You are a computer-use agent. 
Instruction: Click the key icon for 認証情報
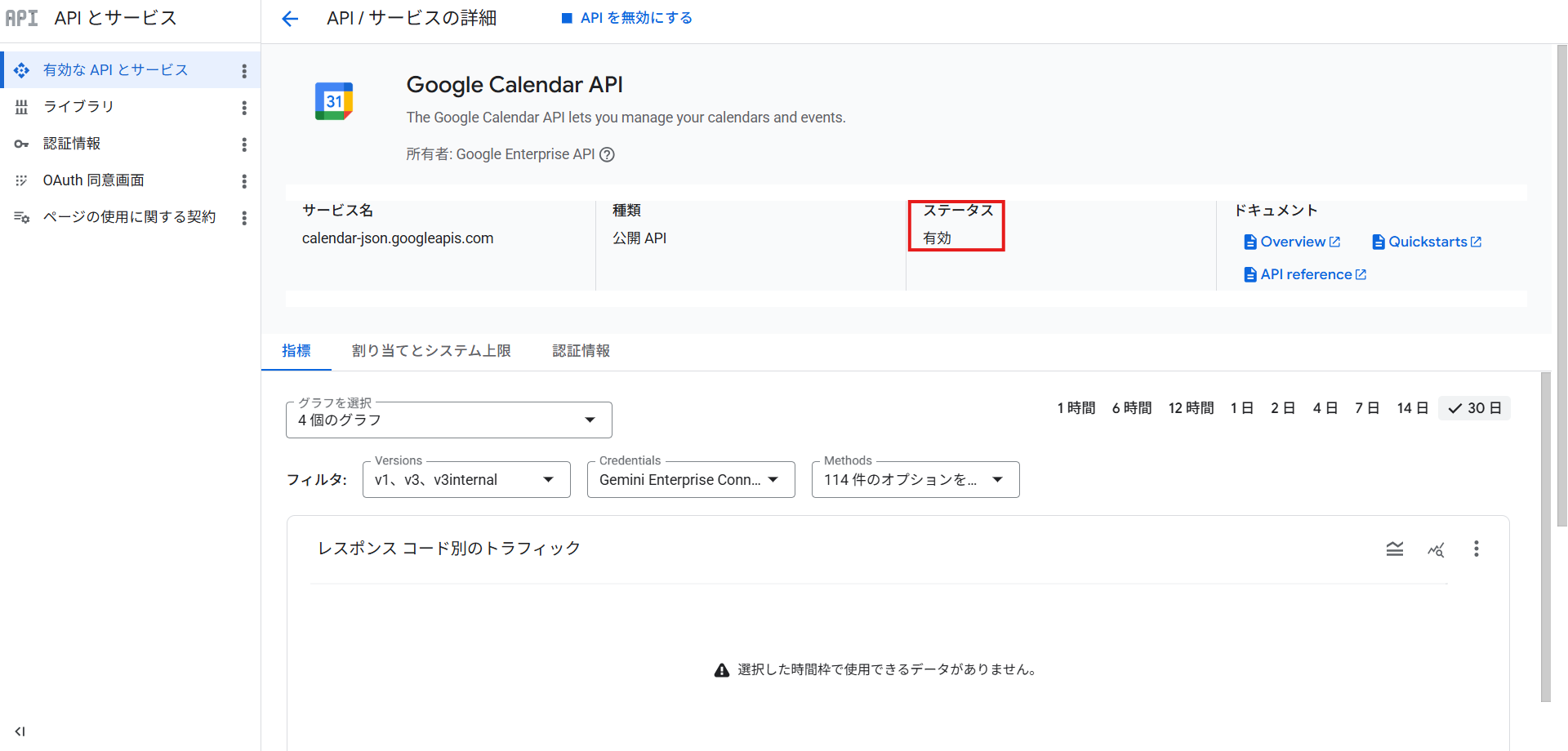coord(21,144)
